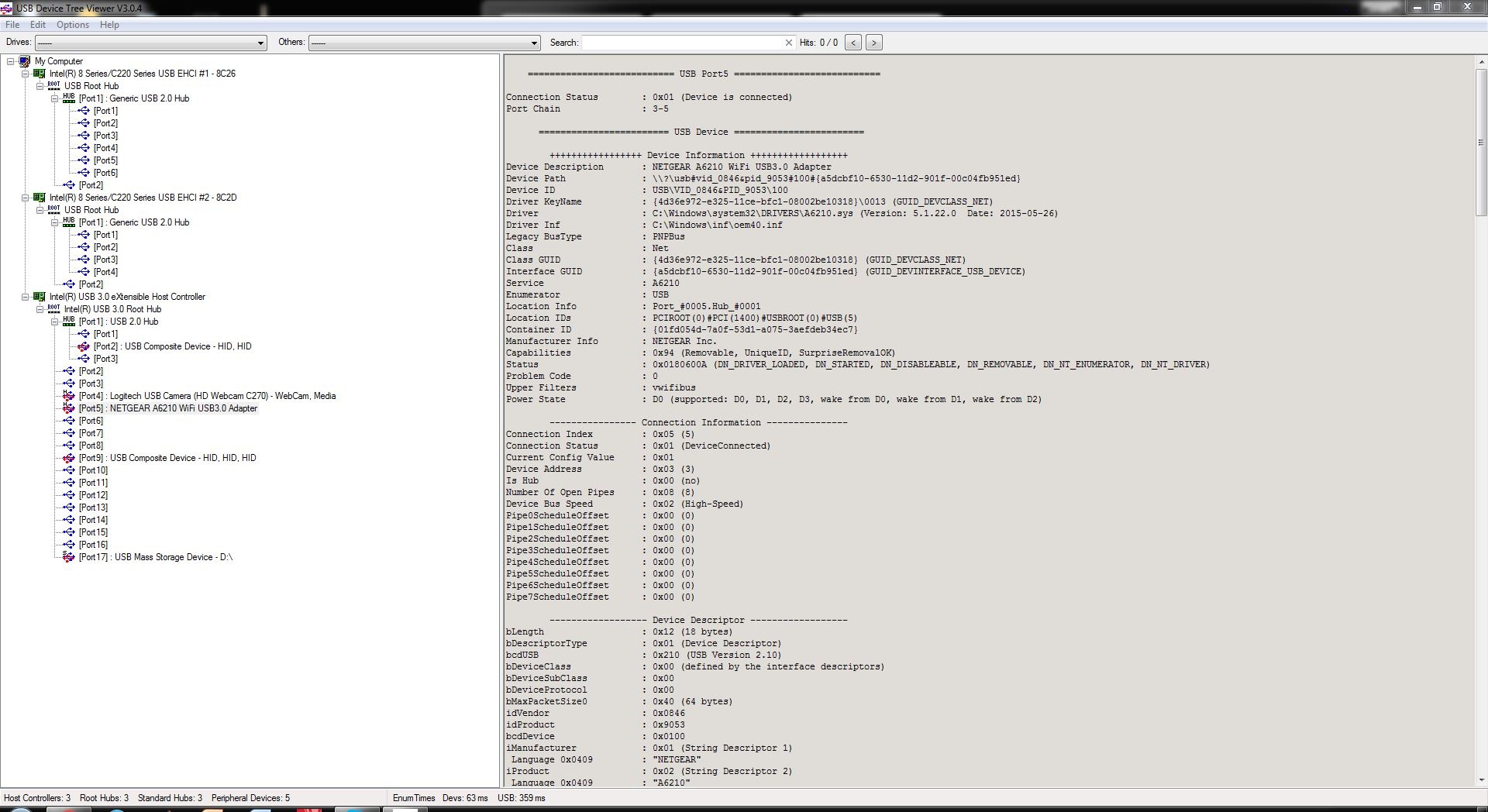Click the hub icon beside USB 2.0 Hub
The height and width of the screenshot is (812, 1488).
tap(69, 322)
